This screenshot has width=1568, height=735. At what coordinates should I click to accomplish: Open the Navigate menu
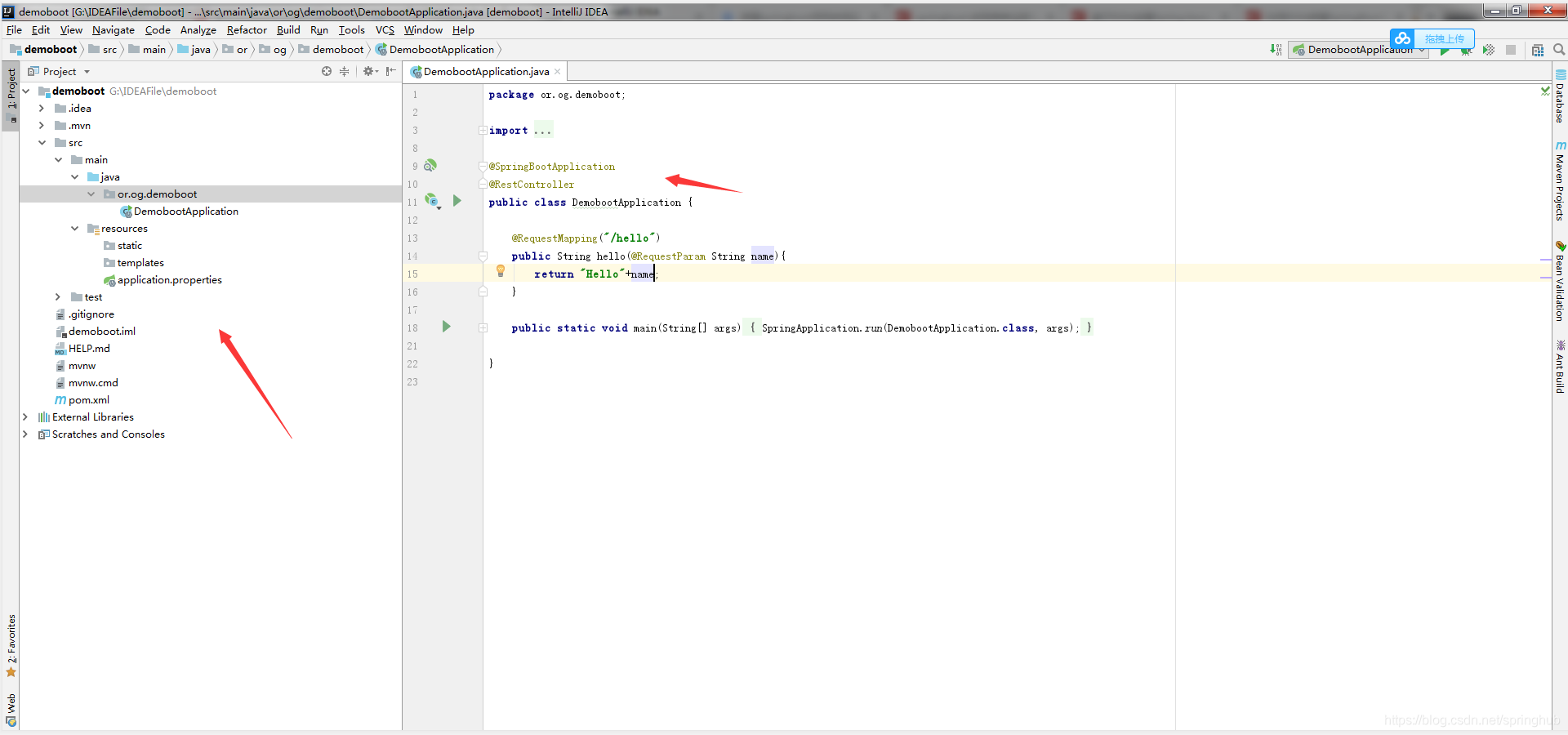point(114,30)
